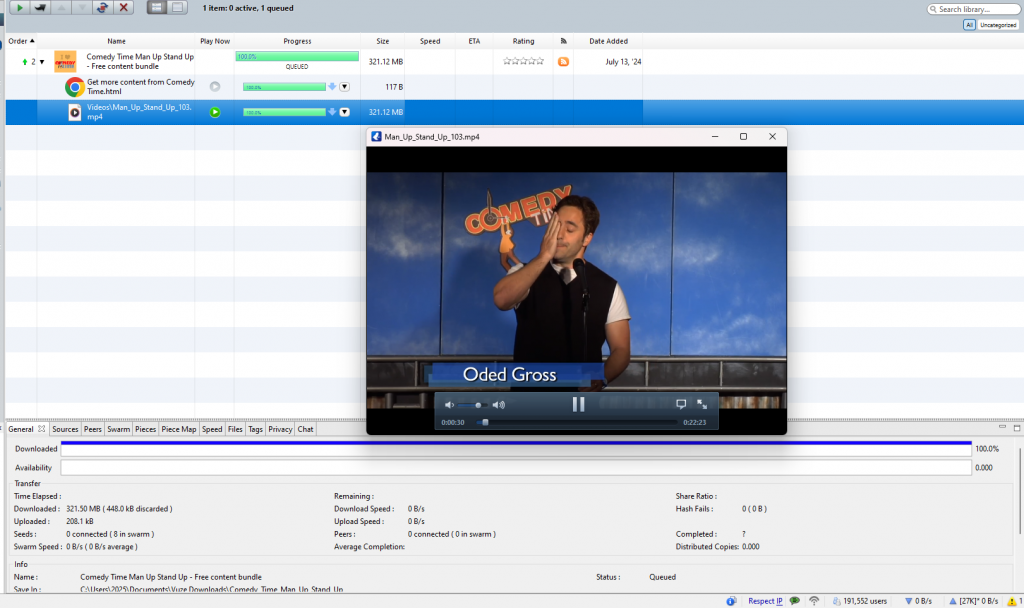Image resolution: width=1024 pixels, height=608 pixels.
Task: Click the video seek progress bar
Action: coord(580,423)
